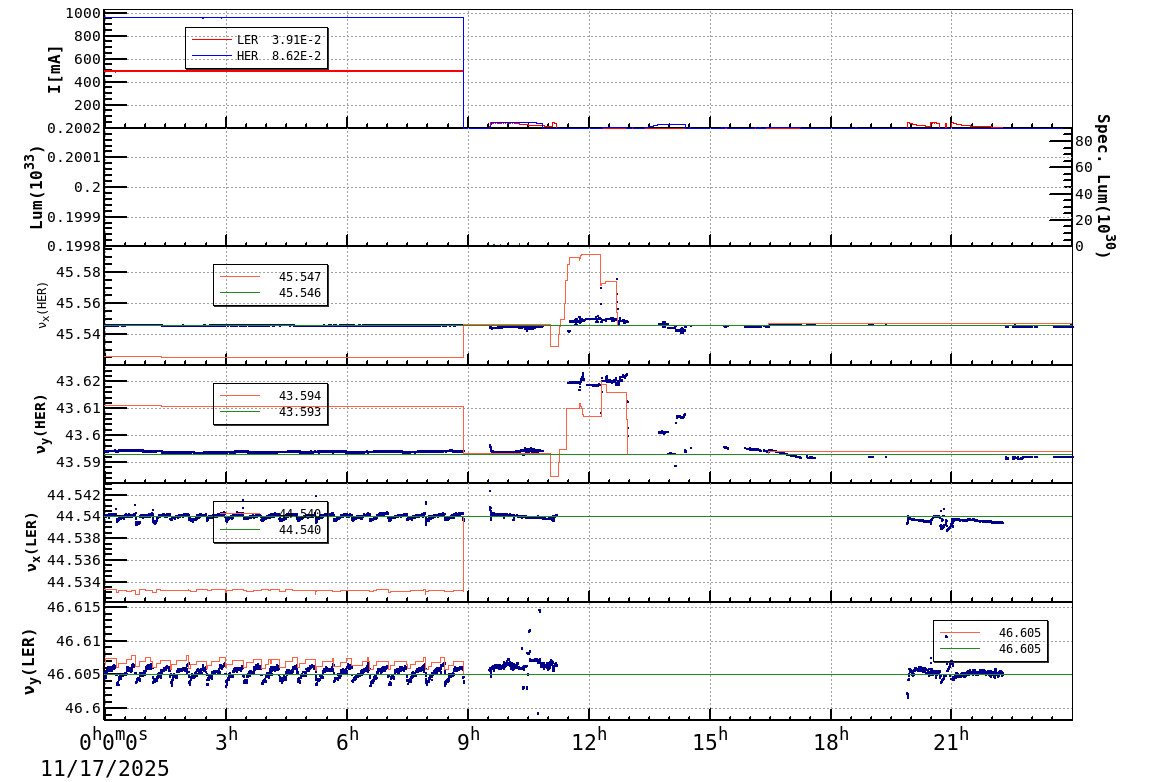This screenshot has width=1154, height=782.
Task: Click the 45.546 legend entry
Action: point(270,293)
